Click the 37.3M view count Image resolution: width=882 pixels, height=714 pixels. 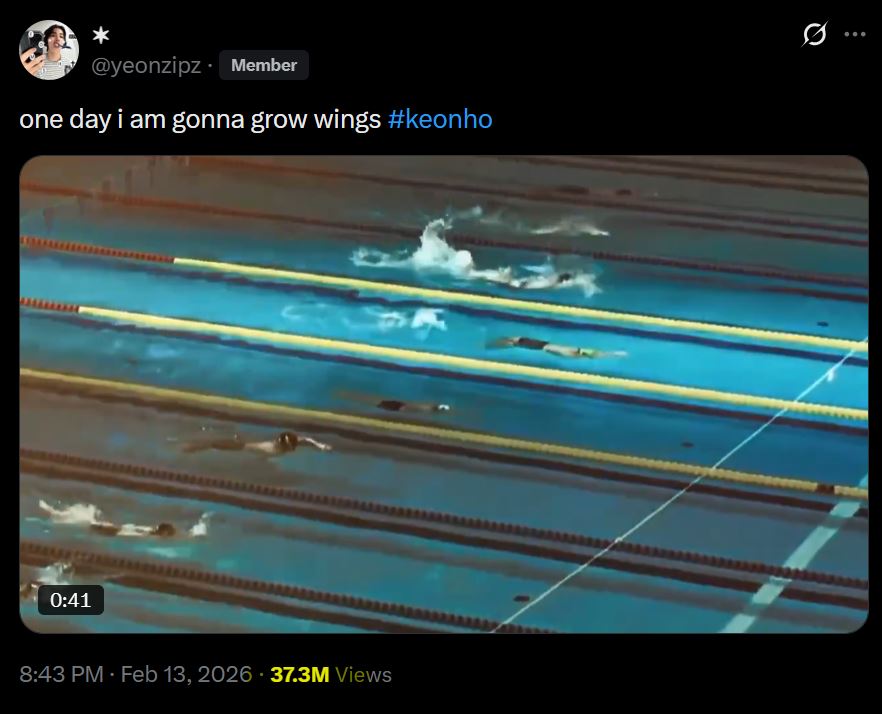point(299,674)
